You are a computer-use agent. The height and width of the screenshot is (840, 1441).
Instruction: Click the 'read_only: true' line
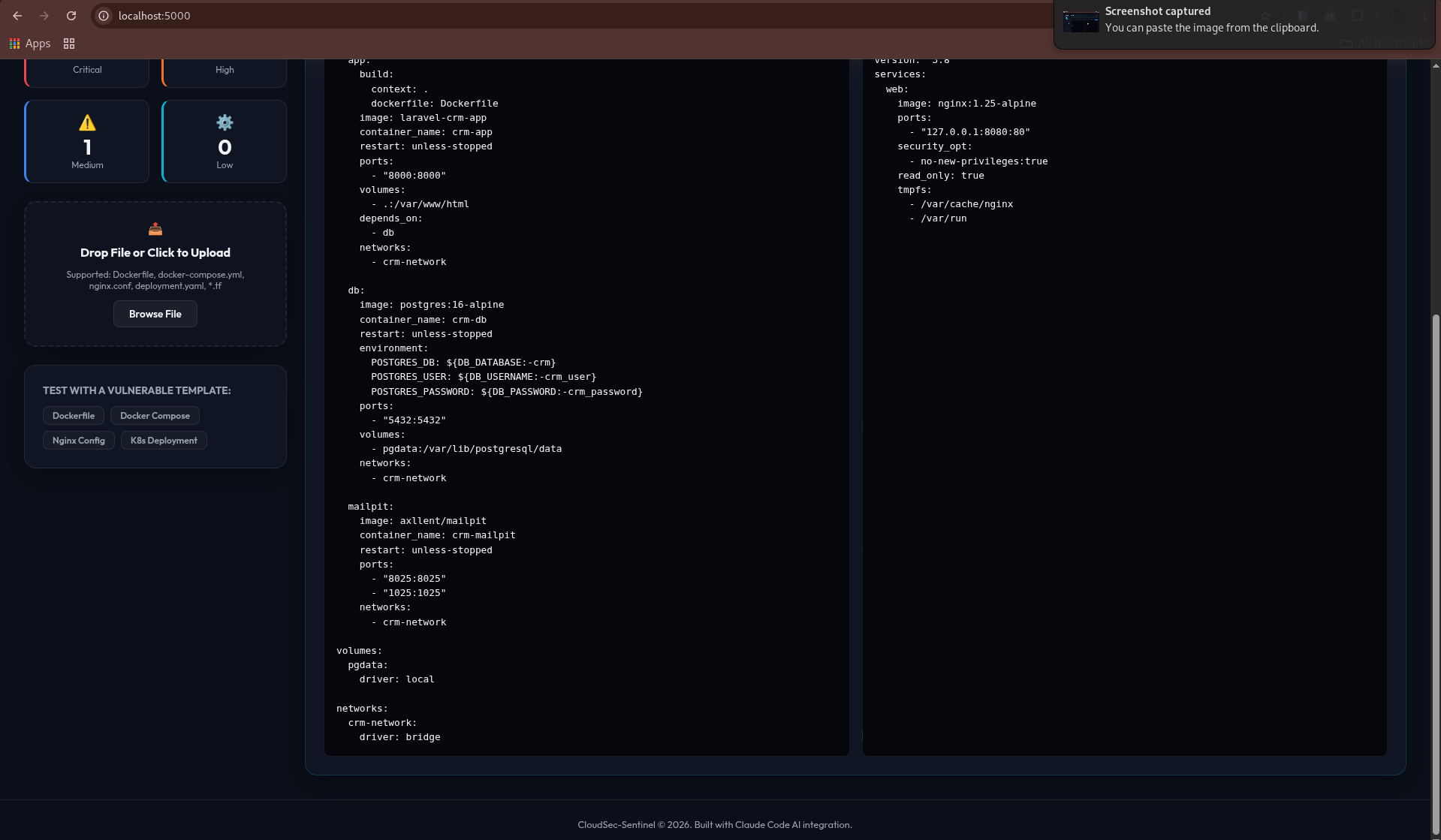(940, 176)
